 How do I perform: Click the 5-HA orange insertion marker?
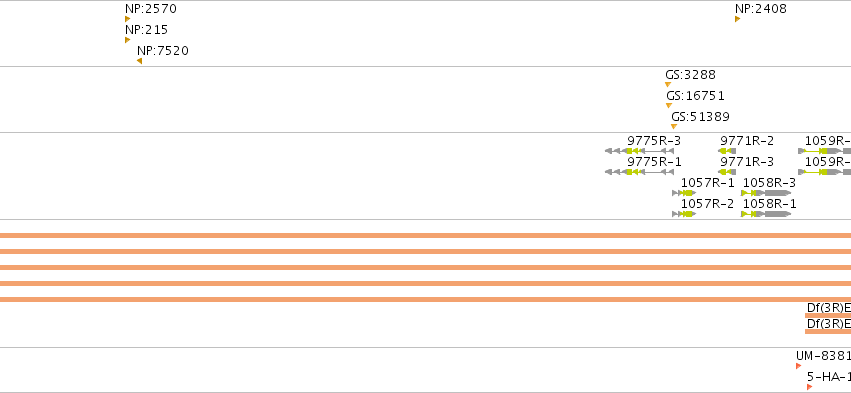coord(809,387)
